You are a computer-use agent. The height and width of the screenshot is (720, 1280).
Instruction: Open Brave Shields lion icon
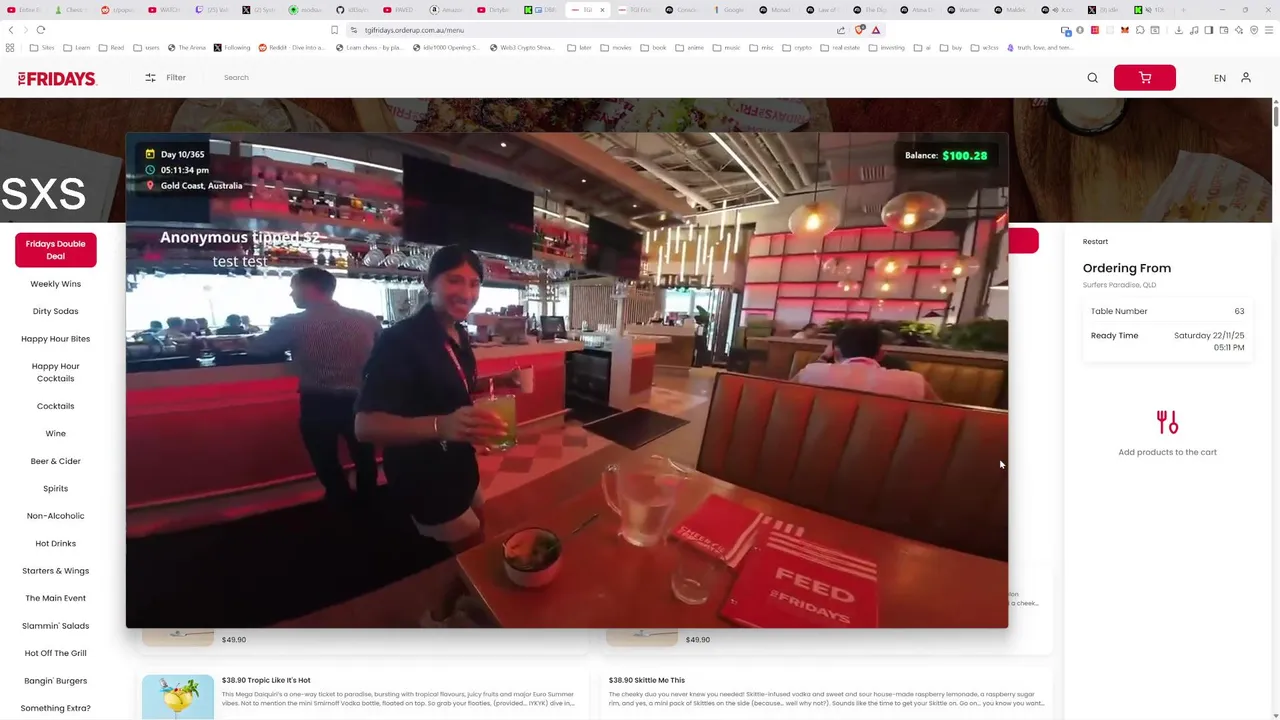[859, 30]
